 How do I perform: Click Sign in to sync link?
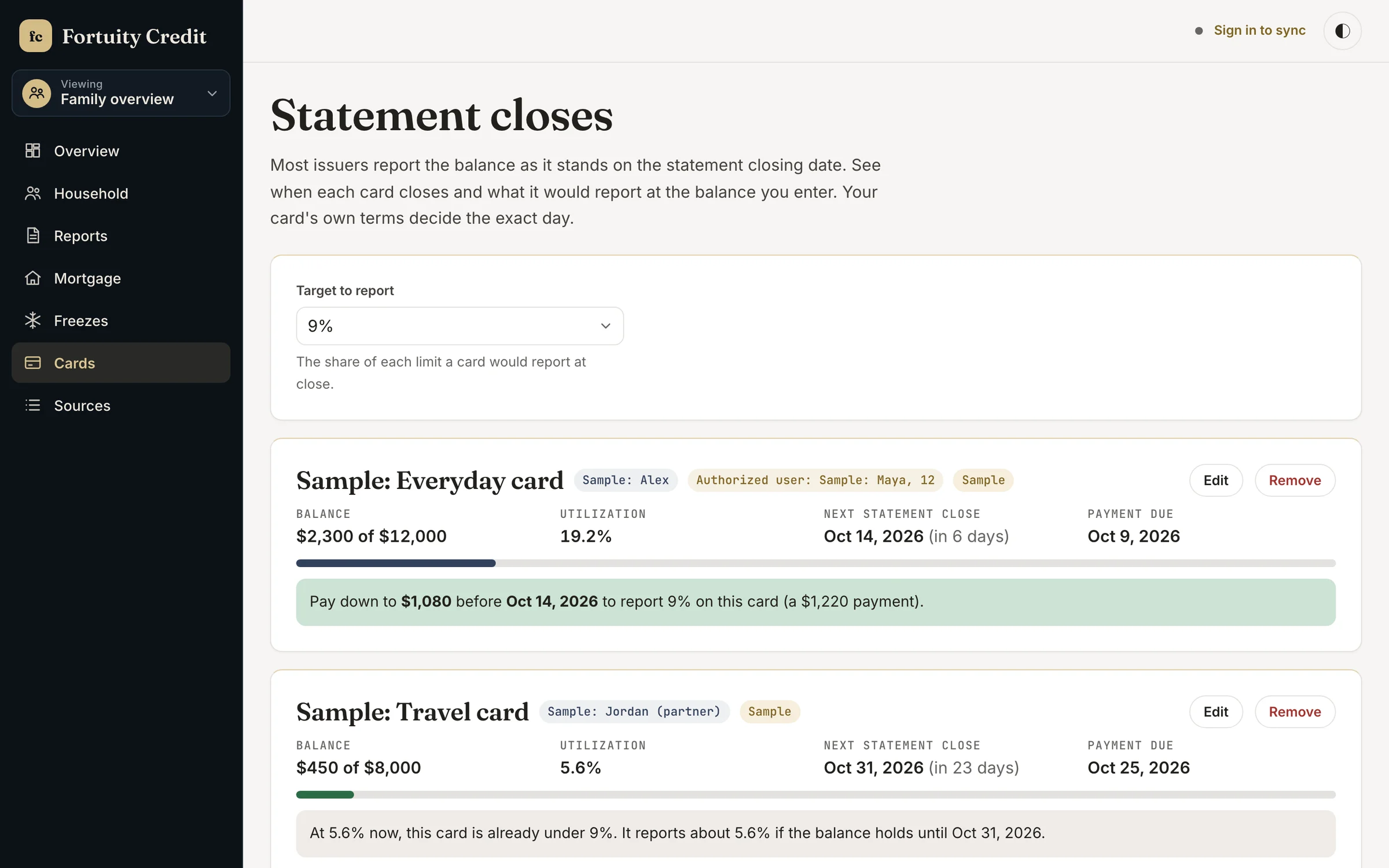1259,30
